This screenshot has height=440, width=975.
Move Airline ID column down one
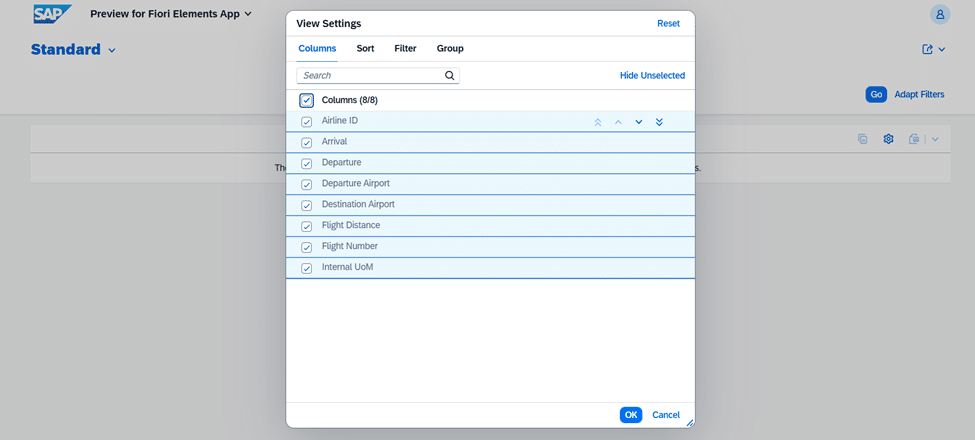(x=639, y=122)
